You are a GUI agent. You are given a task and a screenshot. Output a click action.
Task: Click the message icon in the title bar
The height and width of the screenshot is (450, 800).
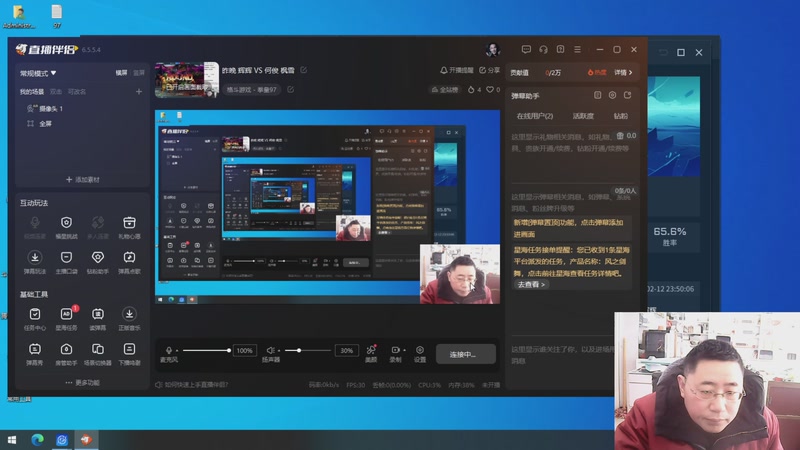pyautogui.click(x=526, y=49)
